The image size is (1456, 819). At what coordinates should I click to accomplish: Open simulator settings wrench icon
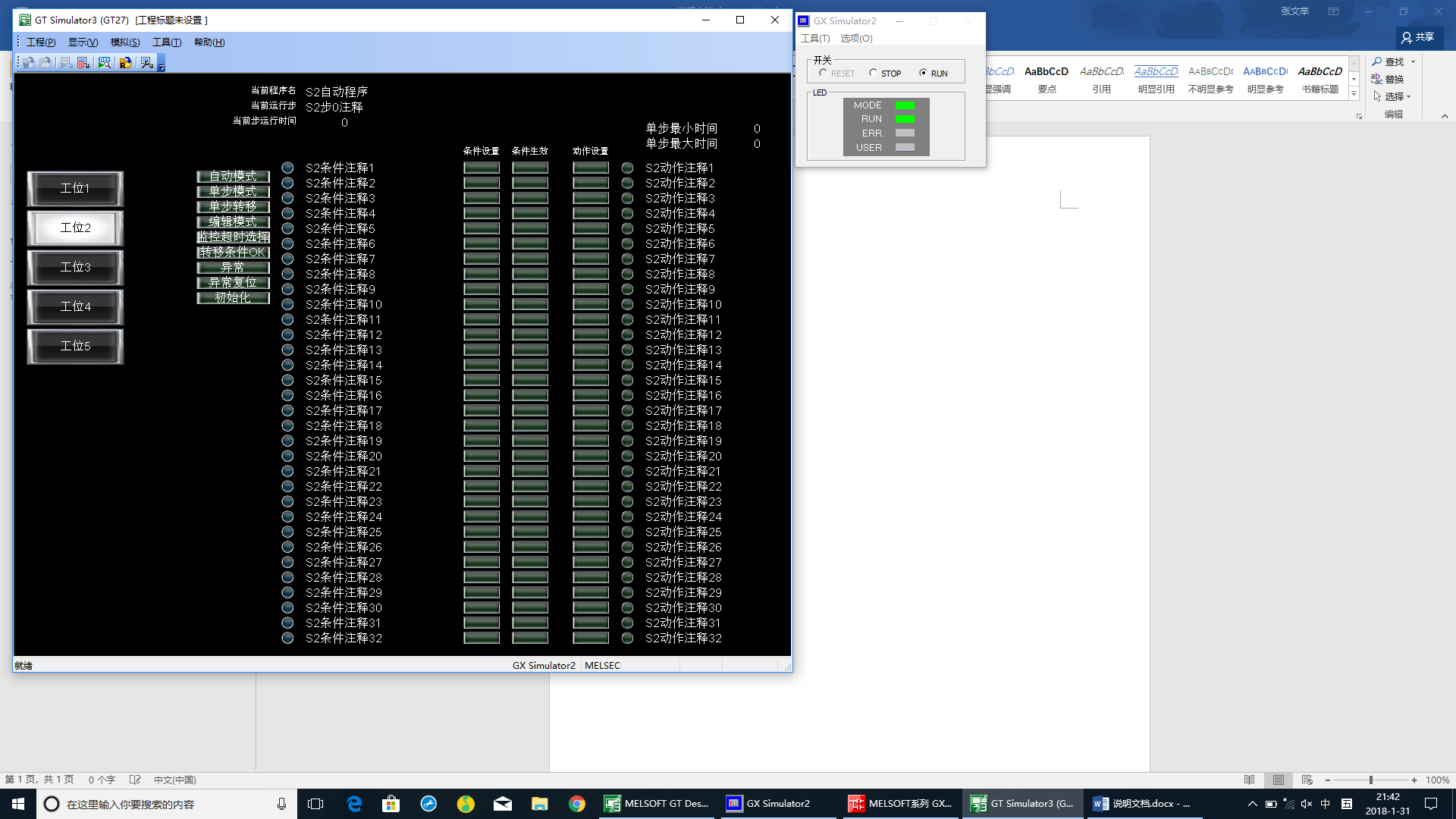pos(147,63)
